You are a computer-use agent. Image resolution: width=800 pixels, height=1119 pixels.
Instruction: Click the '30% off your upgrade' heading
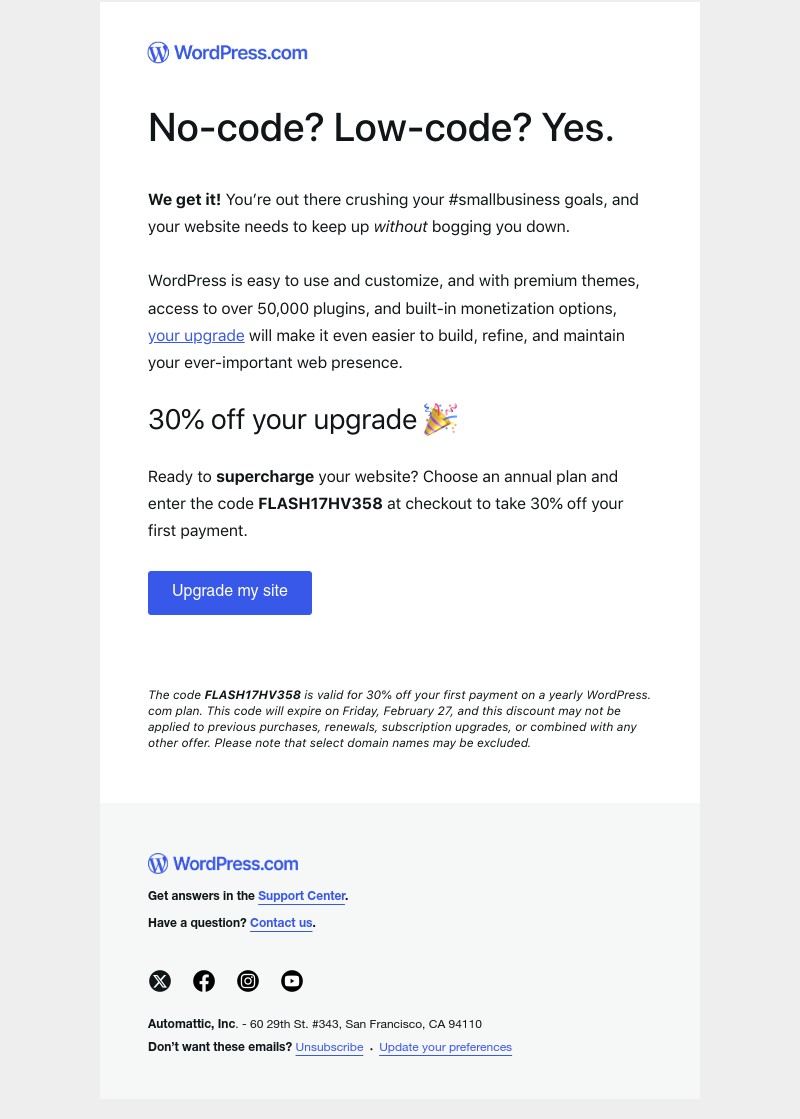tap(282, 419)
